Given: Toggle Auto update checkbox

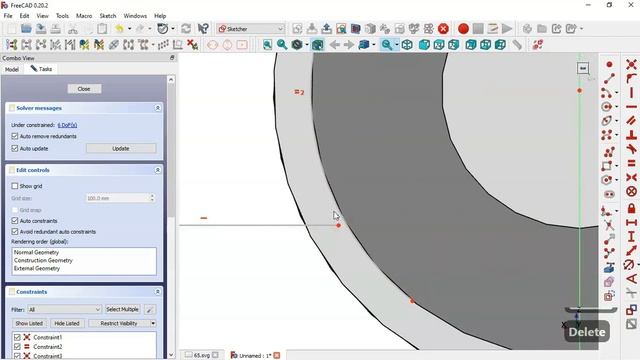Looking at the screenshot, I should pyautogui.click(x=15, y=148).
